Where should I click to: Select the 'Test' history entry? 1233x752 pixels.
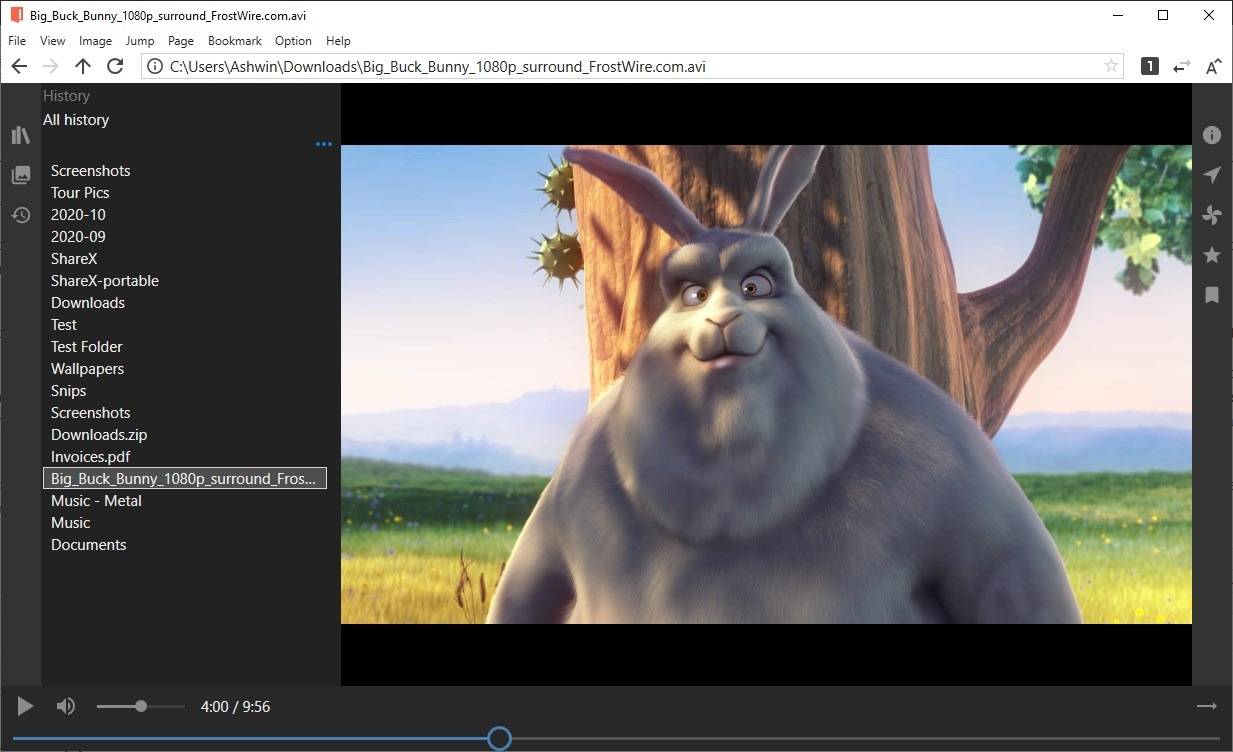coord(64,325)
